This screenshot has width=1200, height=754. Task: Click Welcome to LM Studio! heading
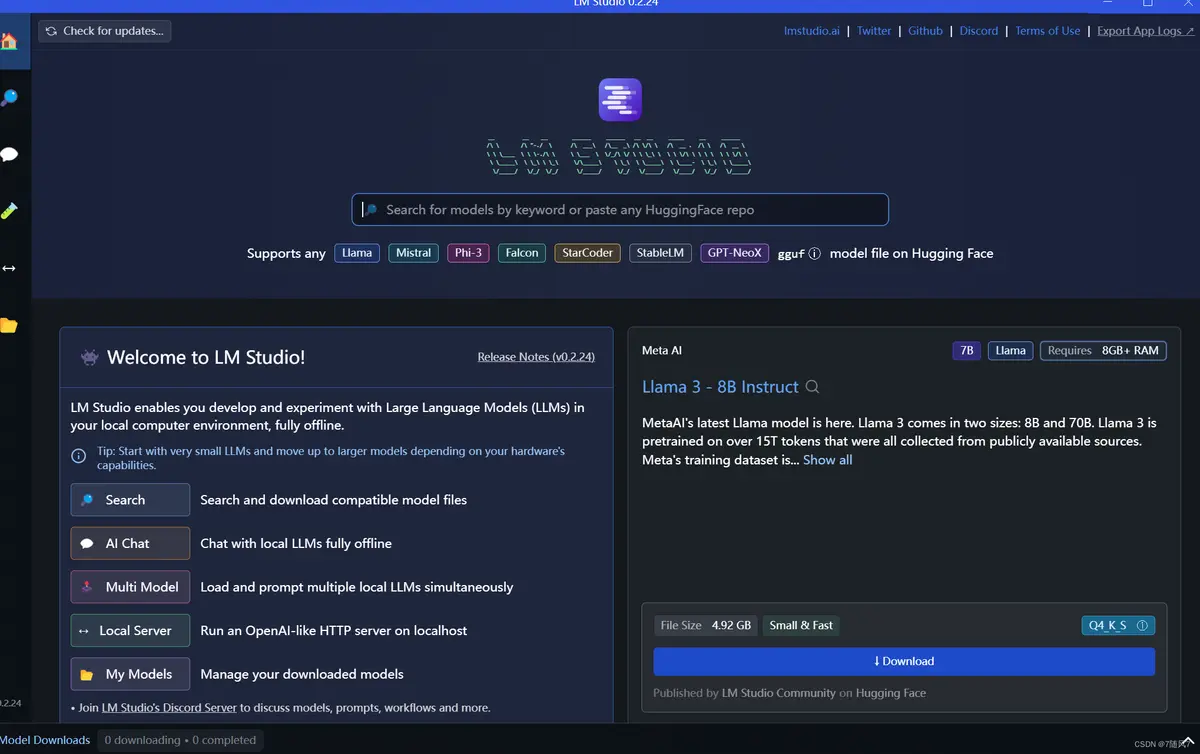206,357
